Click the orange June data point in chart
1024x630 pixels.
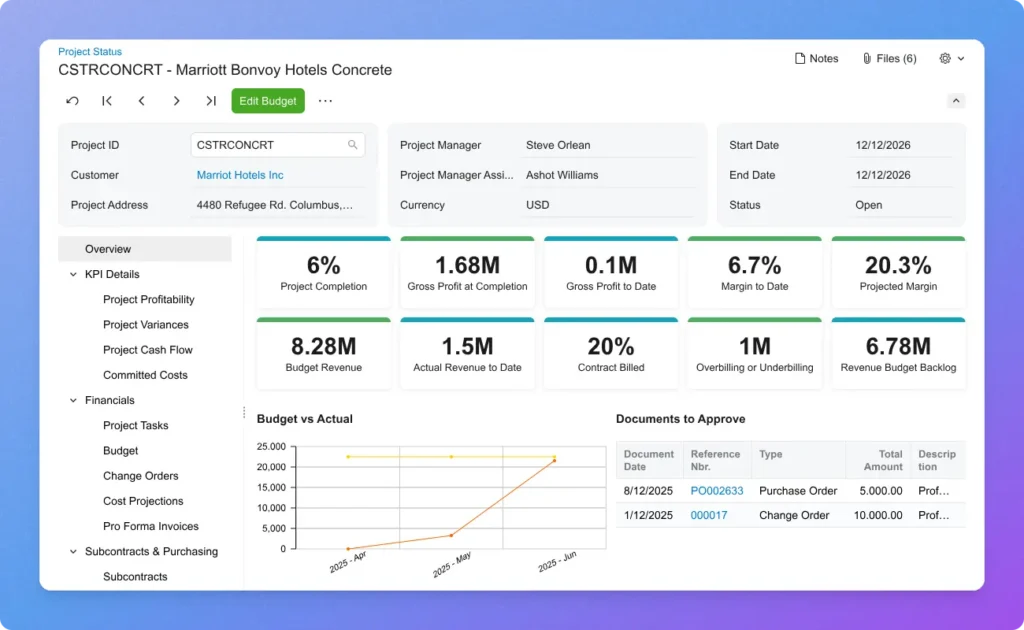[x=554, y=461]
